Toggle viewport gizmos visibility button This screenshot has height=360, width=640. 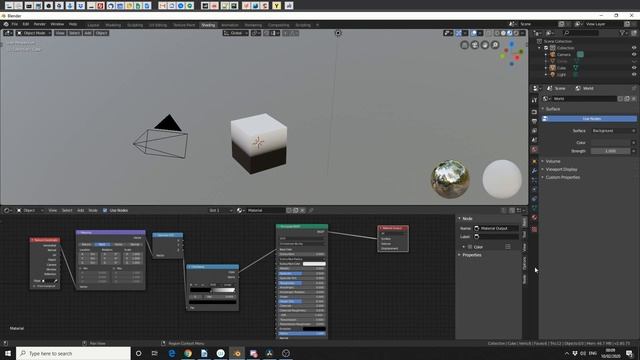tap(458, 33)
